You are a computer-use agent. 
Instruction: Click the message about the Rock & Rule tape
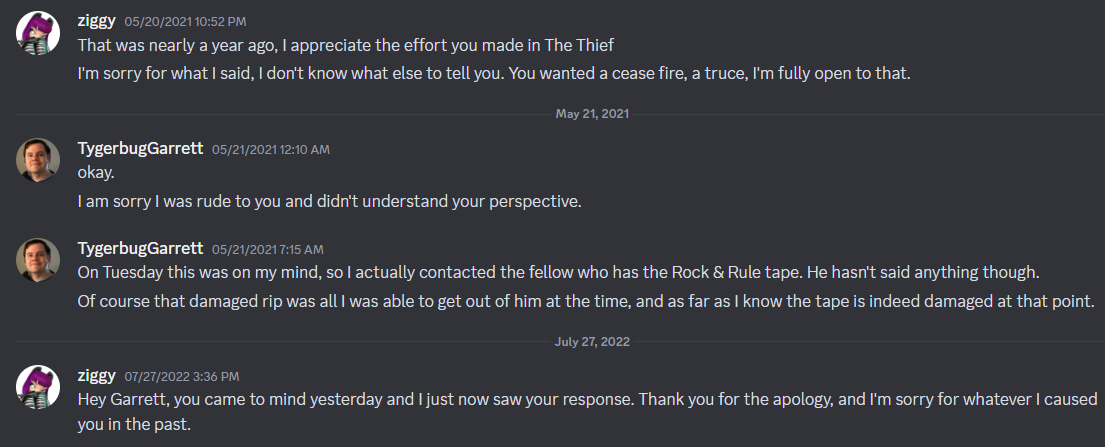coord(563,272)
